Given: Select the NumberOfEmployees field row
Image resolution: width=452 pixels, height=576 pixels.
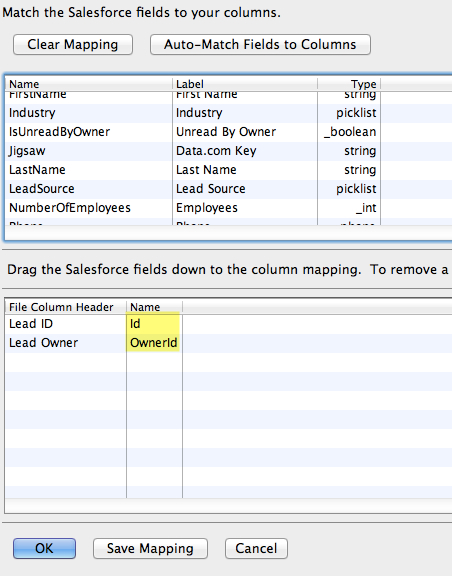Looking at the screenshot, I should tap(229, 208).
